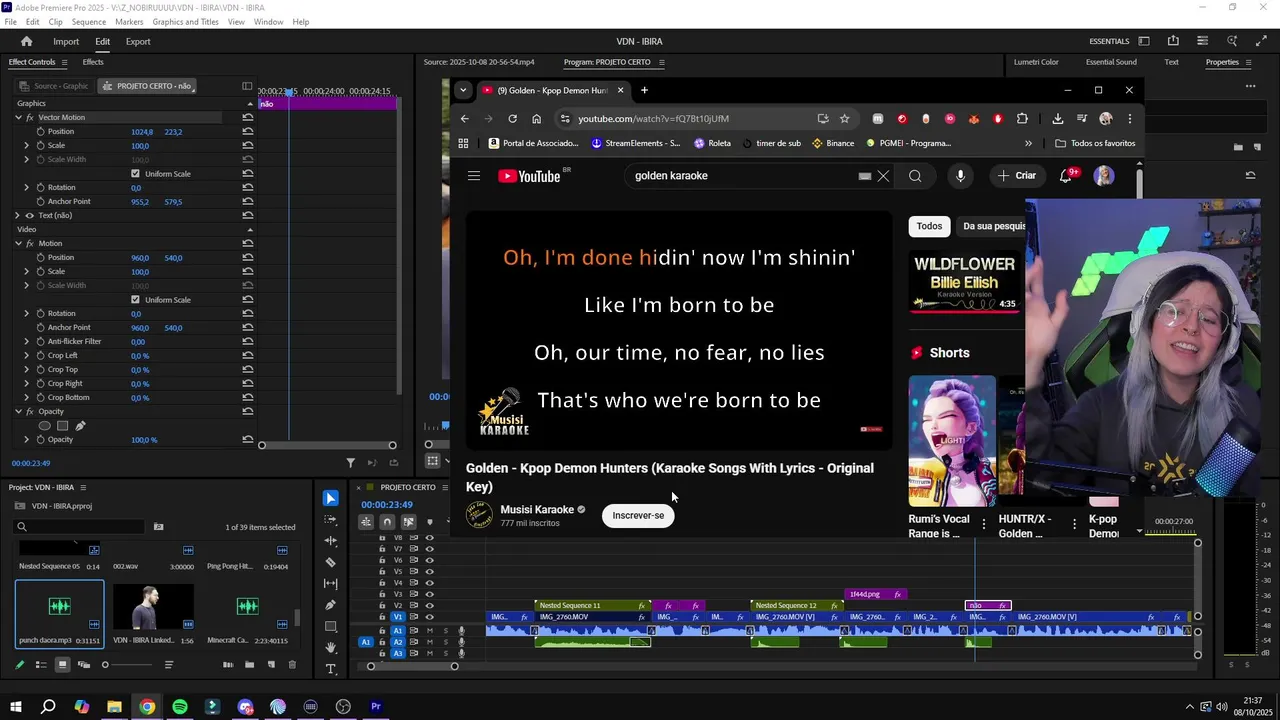Click Premiere Pro taskbar icon

tap(376, 707)
